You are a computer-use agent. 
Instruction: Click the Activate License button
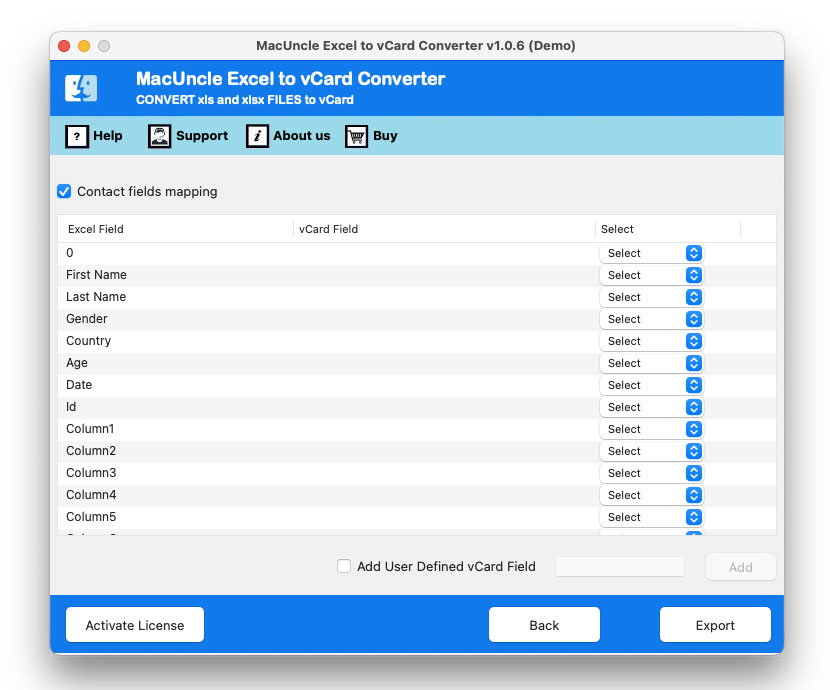tap(135, 625)
